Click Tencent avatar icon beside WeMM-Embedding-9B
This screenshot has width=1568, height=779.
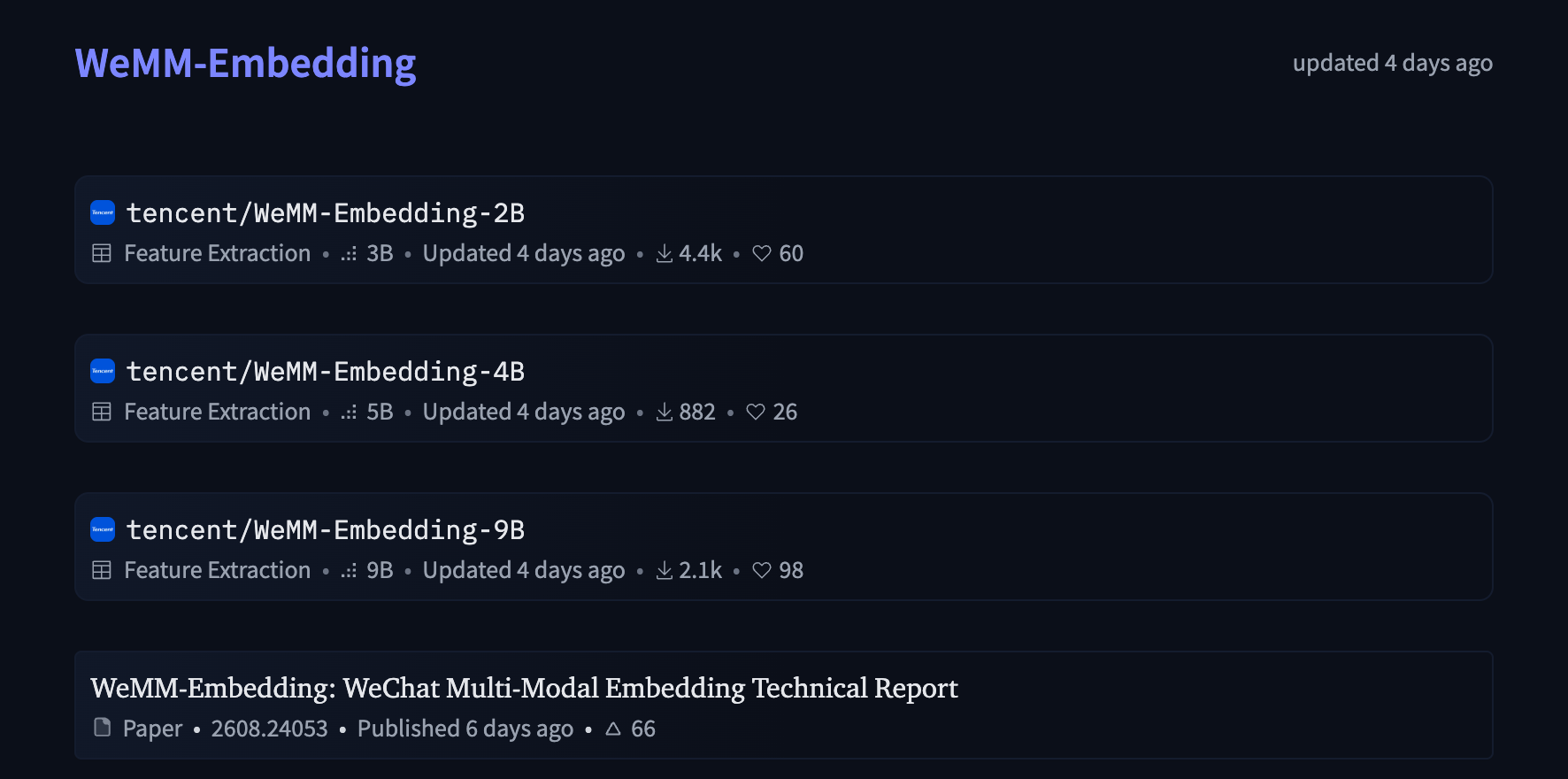click(103, 529)
